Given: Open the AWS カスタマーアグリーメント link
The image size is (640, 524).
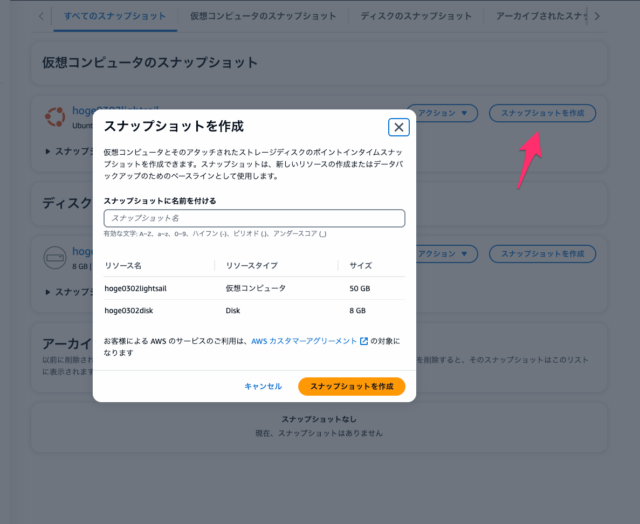Looking at the screenshot, I should 304,341.
